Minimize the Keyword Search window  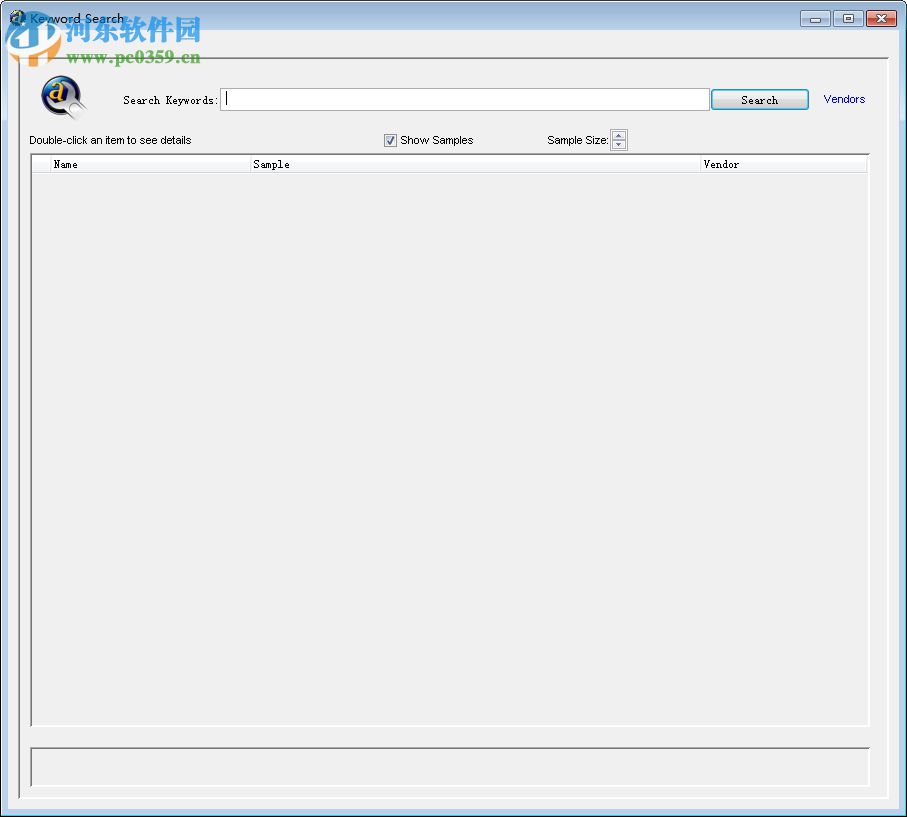click(x=816, y=19)
